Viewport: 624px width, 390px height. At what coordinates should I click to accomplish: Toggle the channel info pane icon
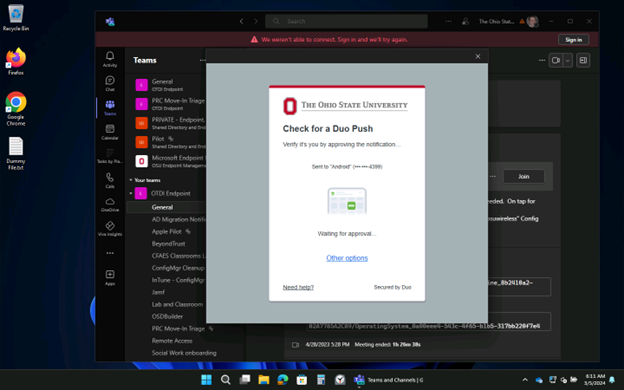coord(583,60)
